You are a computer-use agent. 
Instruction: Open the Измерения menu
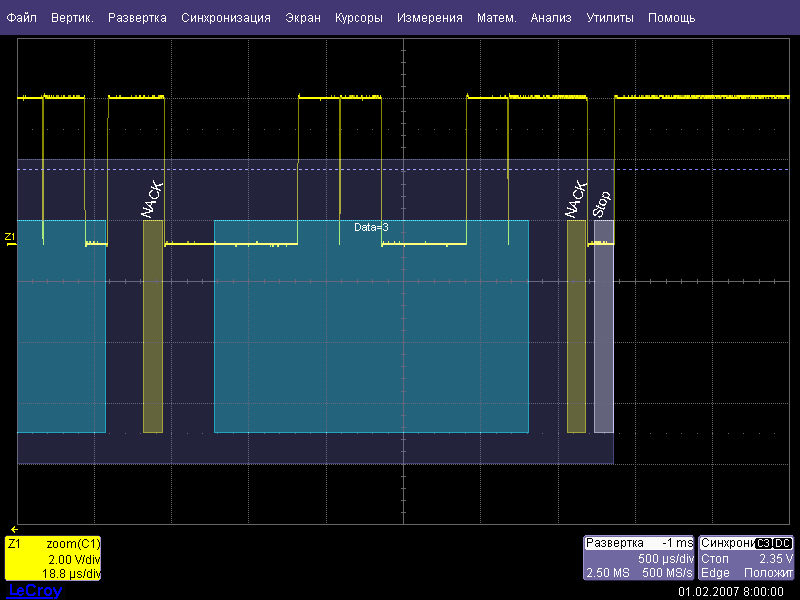point(430,18)
